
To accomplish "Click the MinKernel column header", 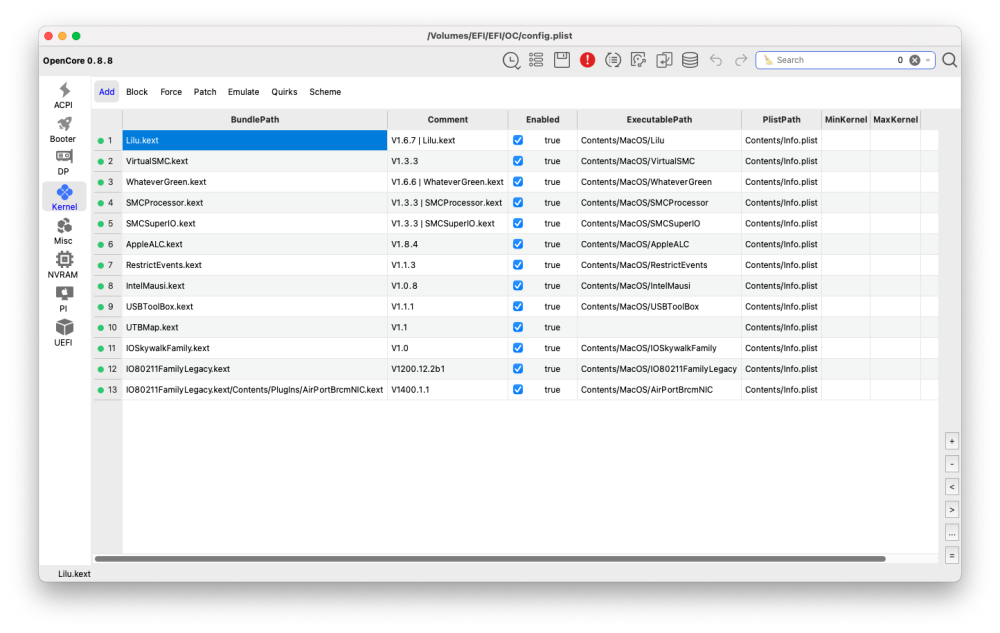I will click(x=845, y=119).
